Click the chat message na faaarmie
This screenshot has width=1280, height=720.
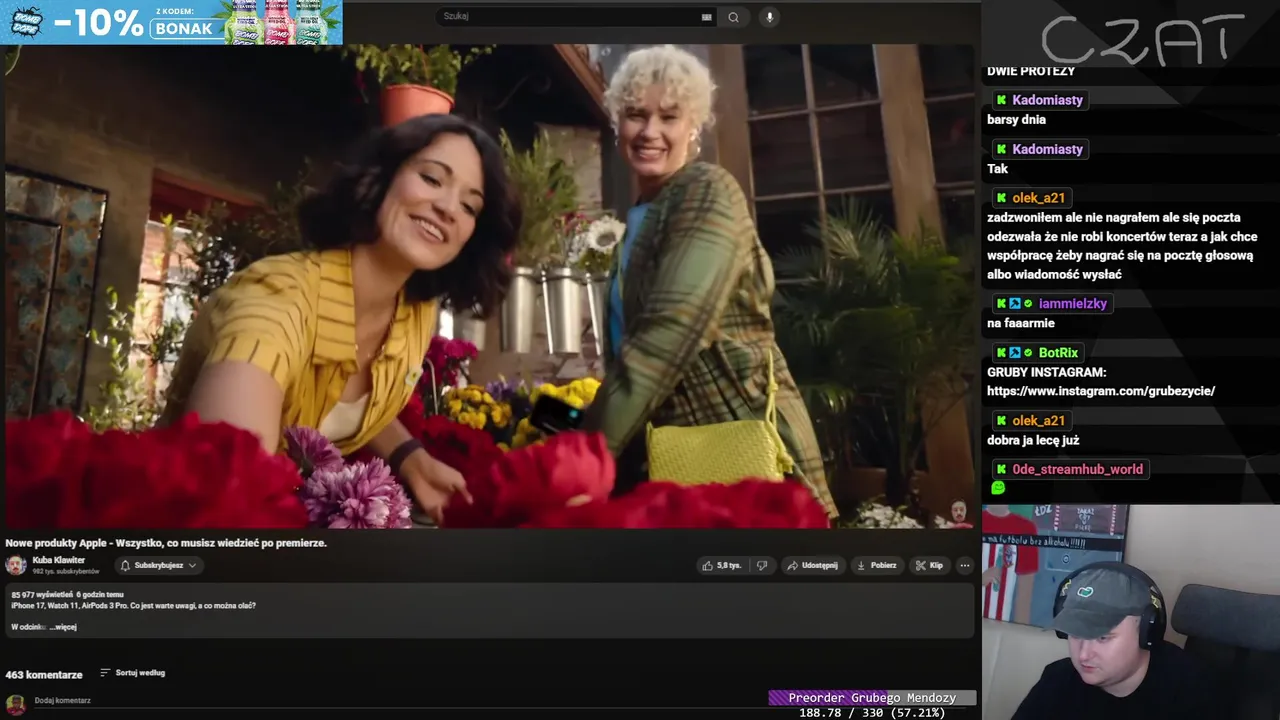click(1021, 323)
